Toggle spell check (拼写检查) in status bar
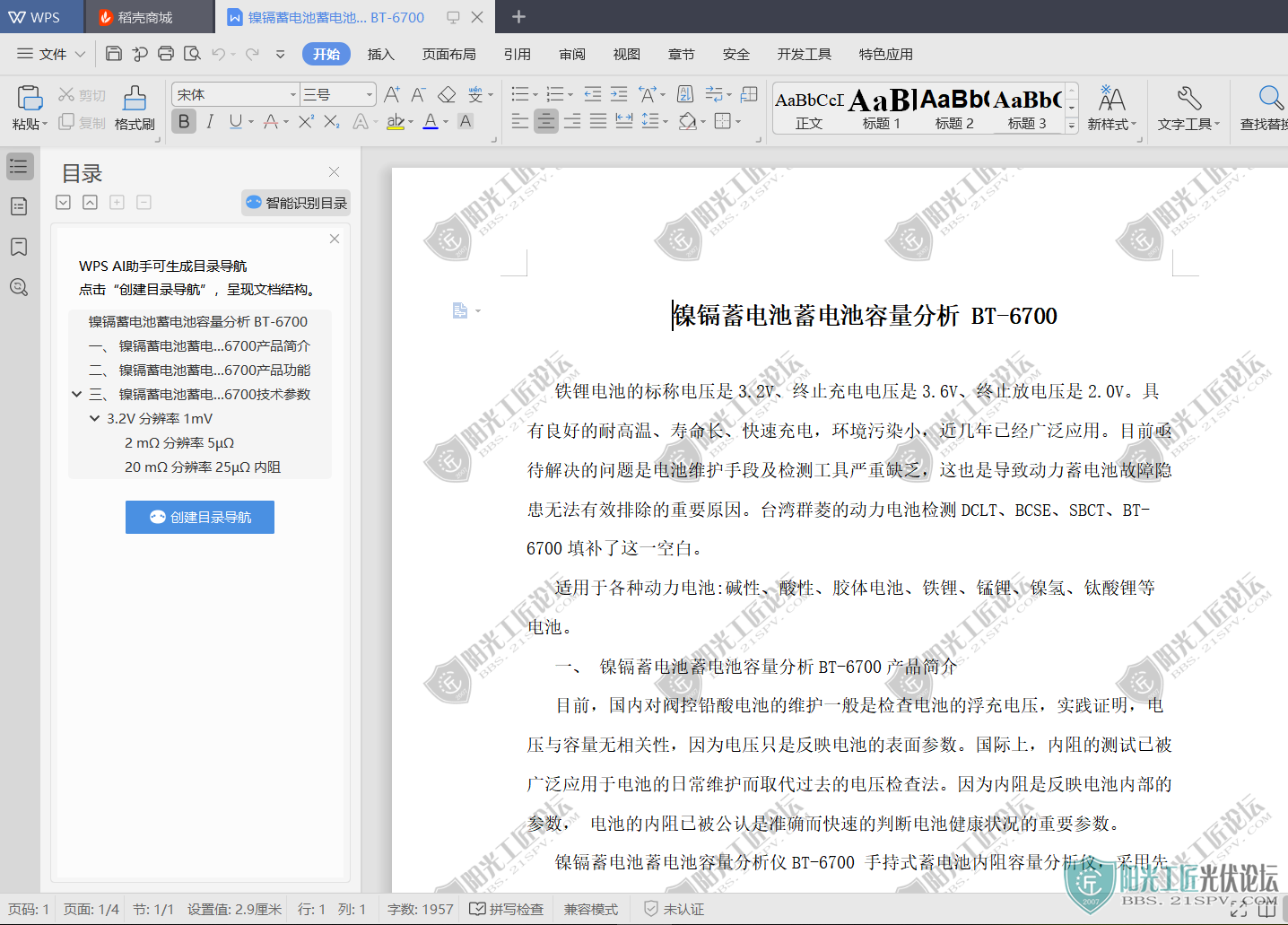 coord(507,909)
